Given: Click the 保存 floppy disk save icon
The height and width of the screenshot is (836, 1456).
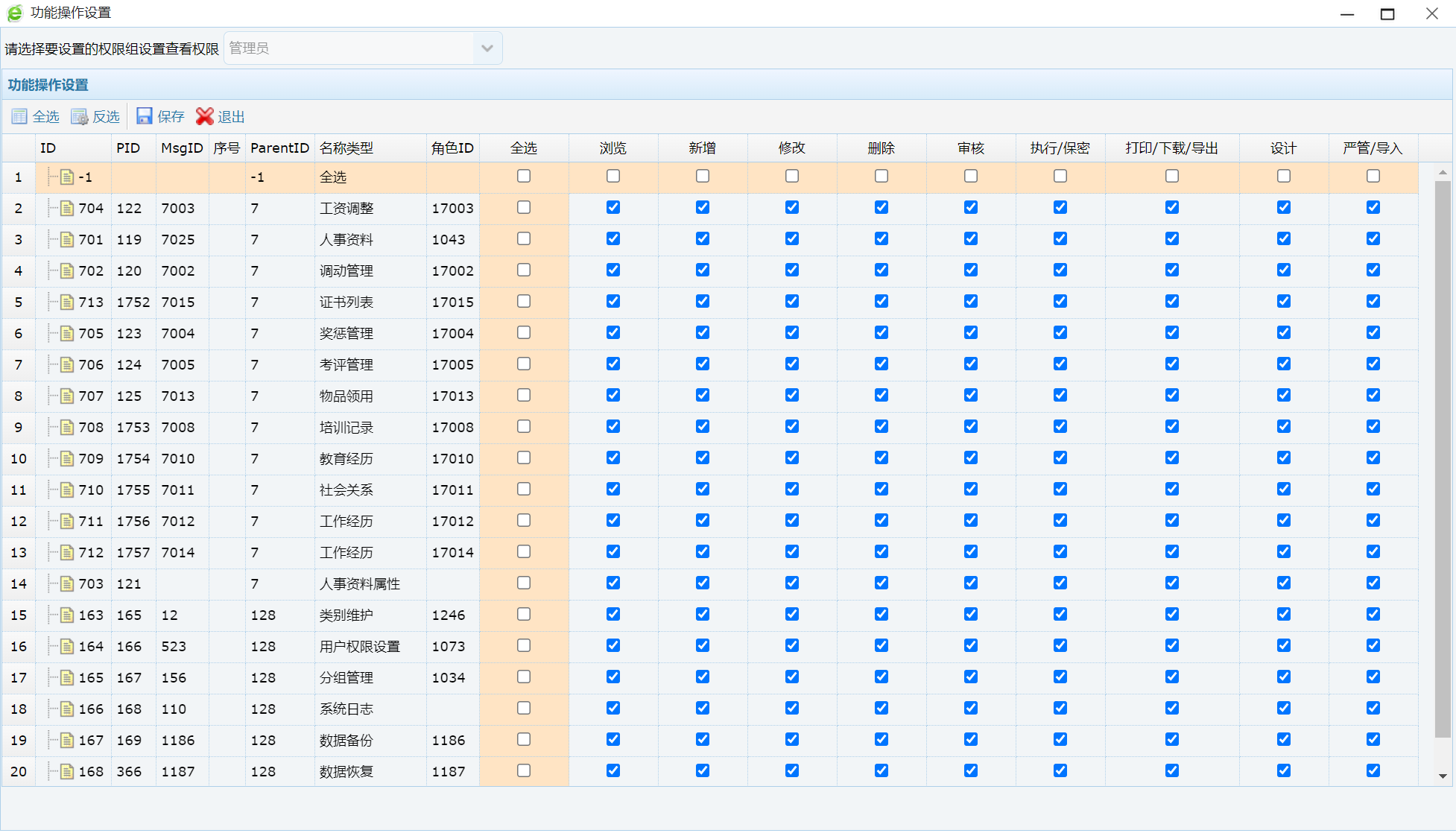Looking at the screenshot, I should [145, 116].
